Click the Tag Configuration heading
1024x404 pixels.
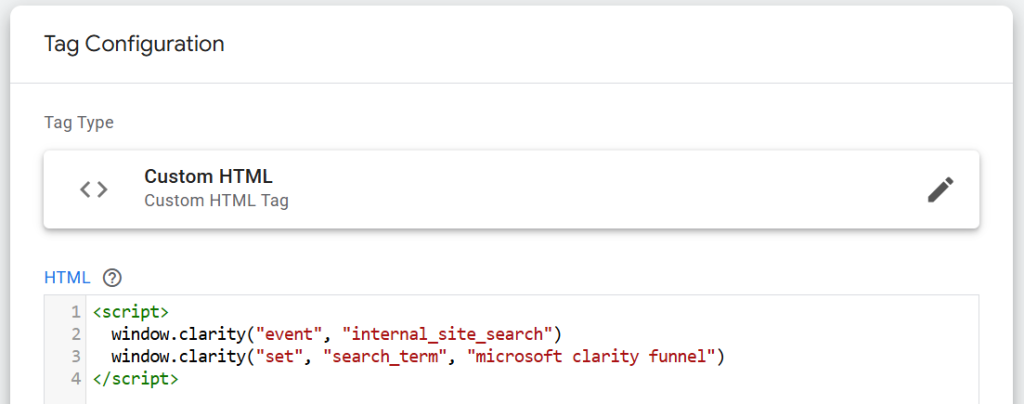point(134,44)
